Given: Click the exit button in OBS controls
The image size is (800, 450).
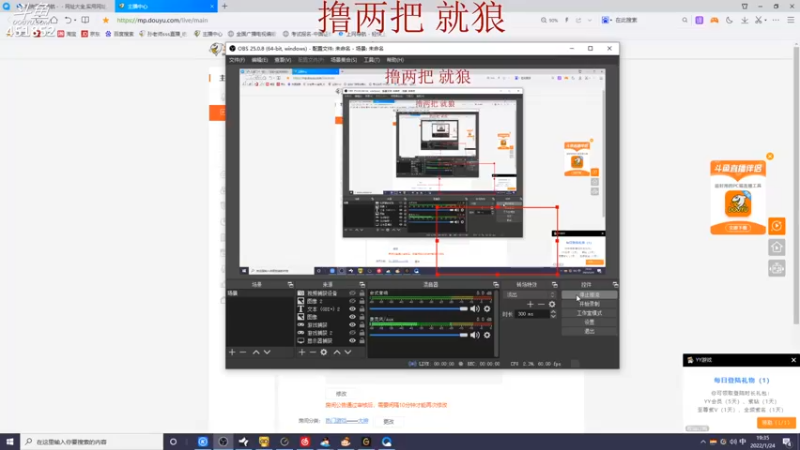Looking at the screenshot, I should [589, 332].
